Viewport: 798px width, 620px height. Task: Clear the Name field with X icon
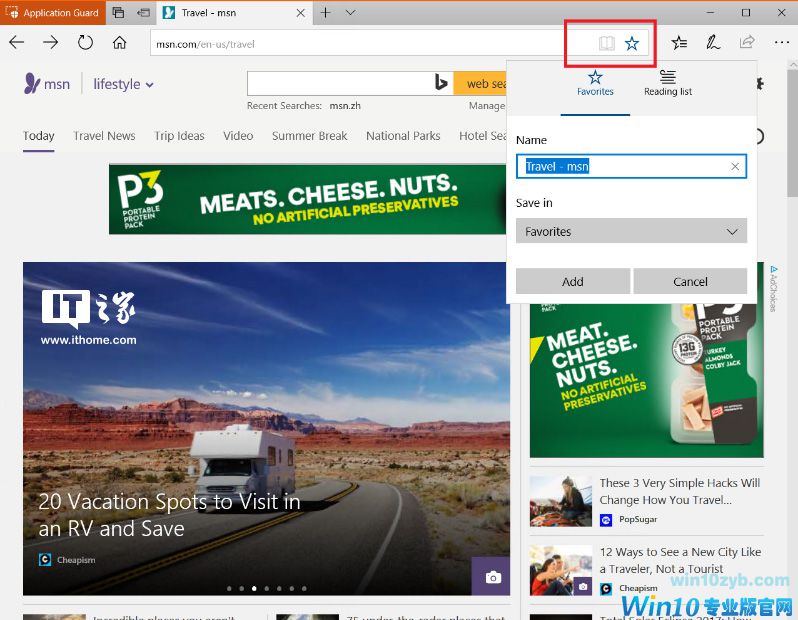[735, 167]
